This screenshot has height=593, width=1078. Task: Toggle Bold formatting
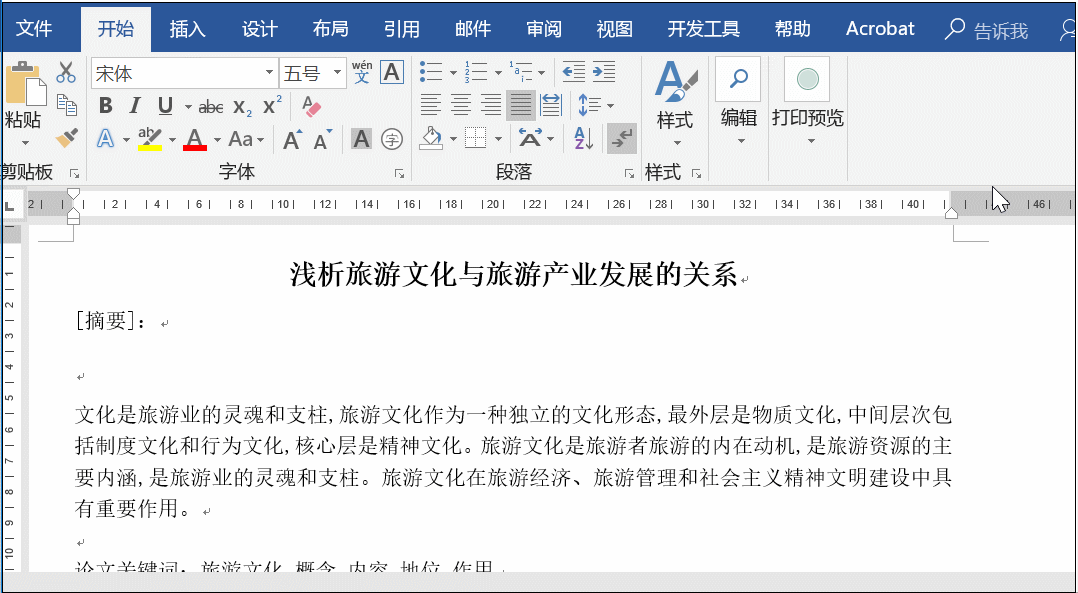[x=105, y=106]
